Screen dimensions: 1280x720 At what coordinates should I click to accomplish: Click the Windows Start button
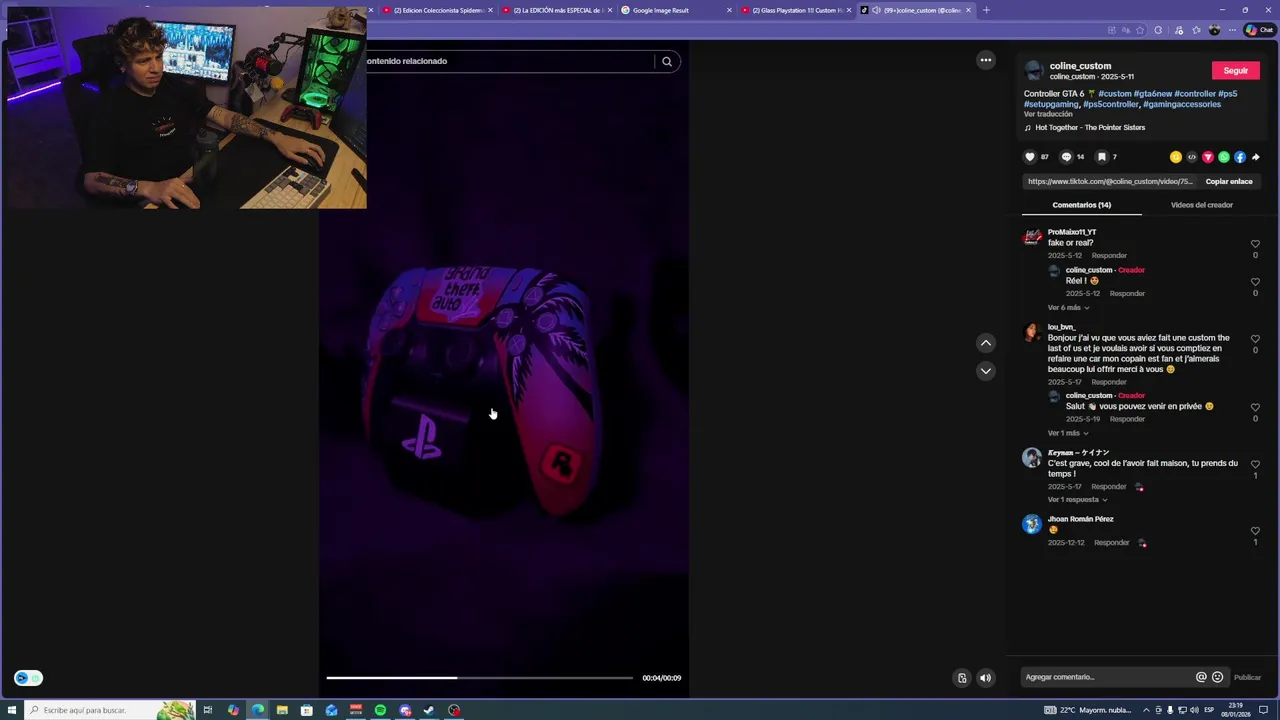pos(12,710)
